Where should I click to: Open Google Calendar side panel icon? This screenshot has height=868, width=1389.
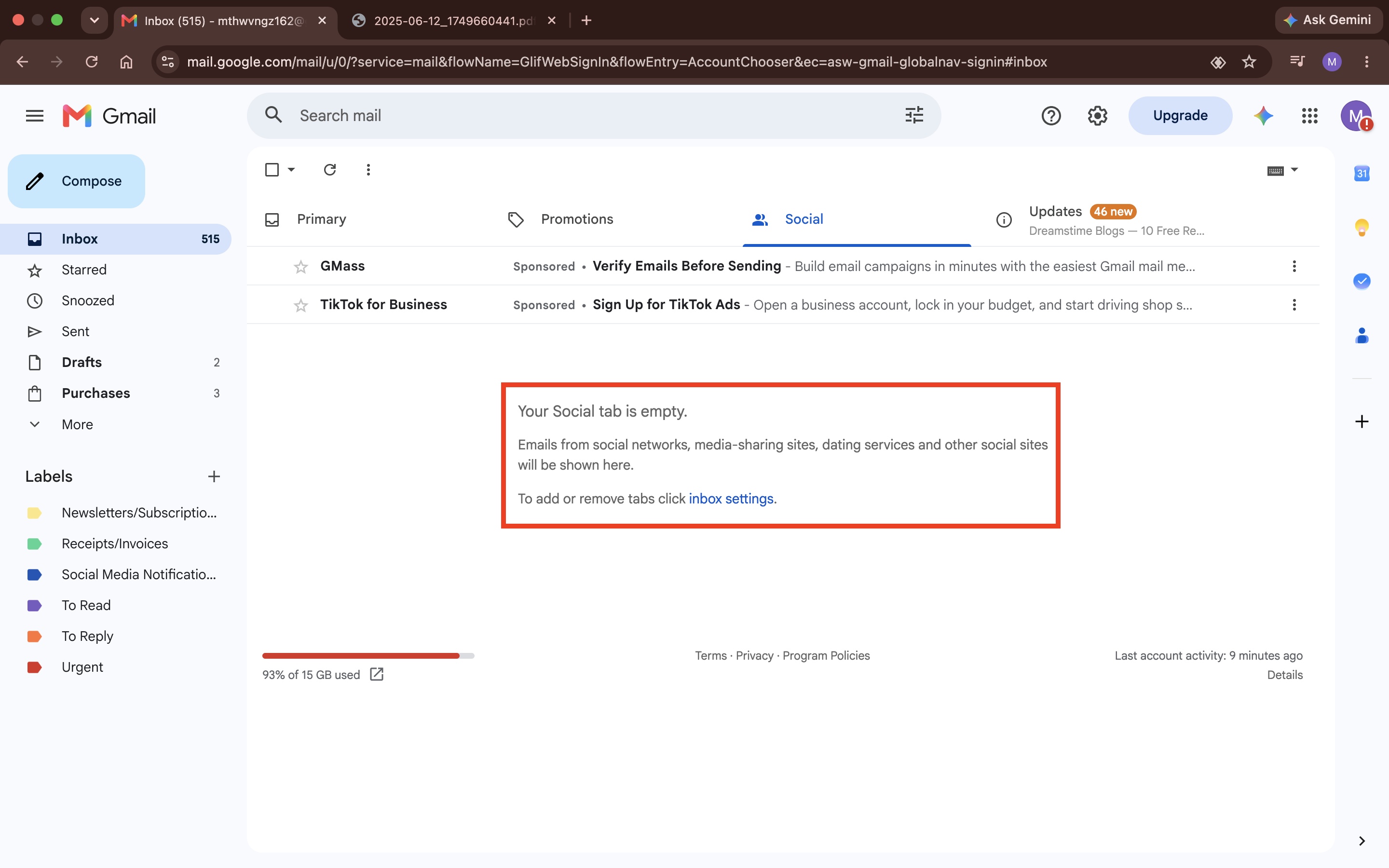pos(1362,173)
